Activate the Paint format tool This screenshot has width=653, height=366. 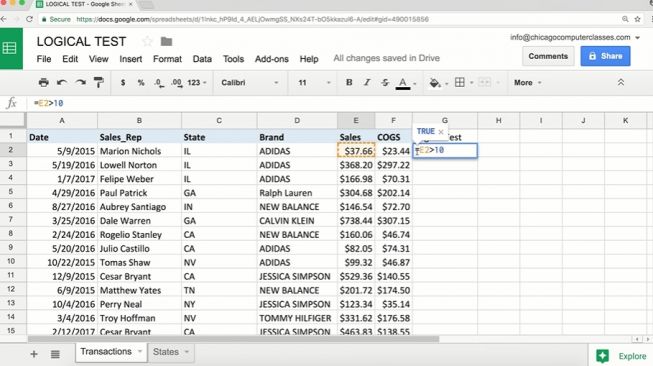tap(99, 82)
